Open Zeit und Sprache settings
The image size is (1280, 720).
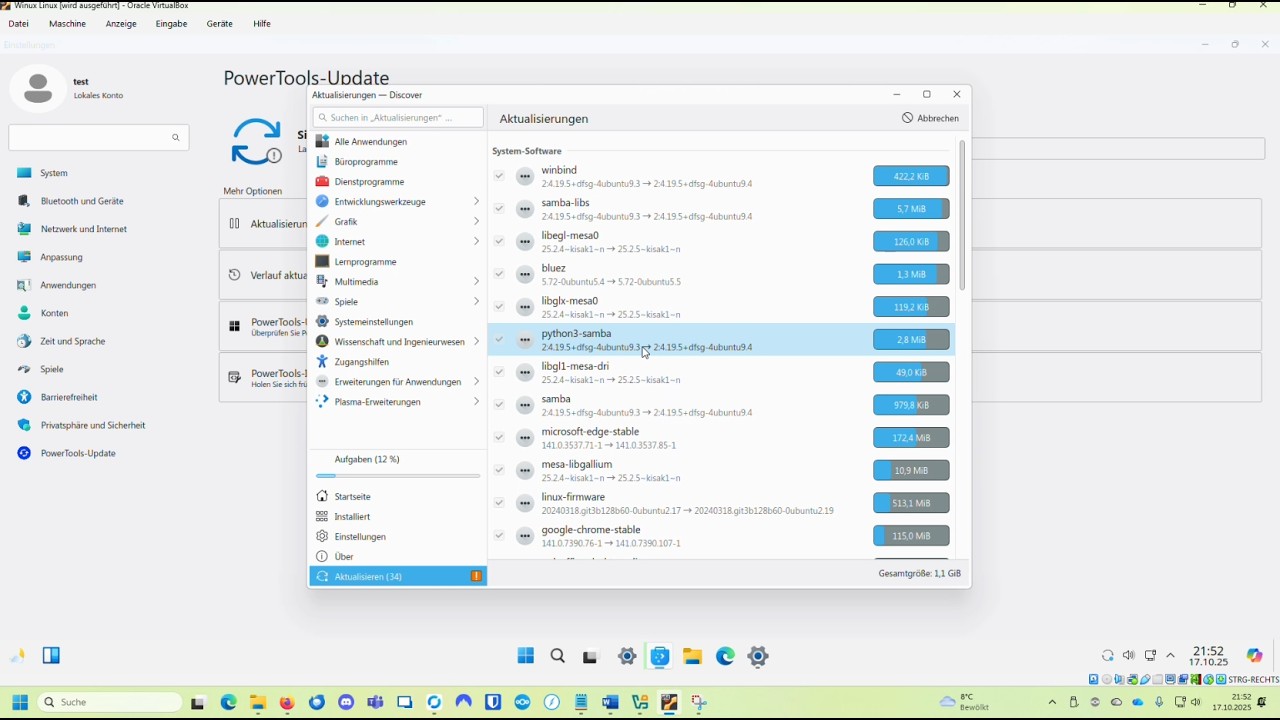[x=72, y=341]
